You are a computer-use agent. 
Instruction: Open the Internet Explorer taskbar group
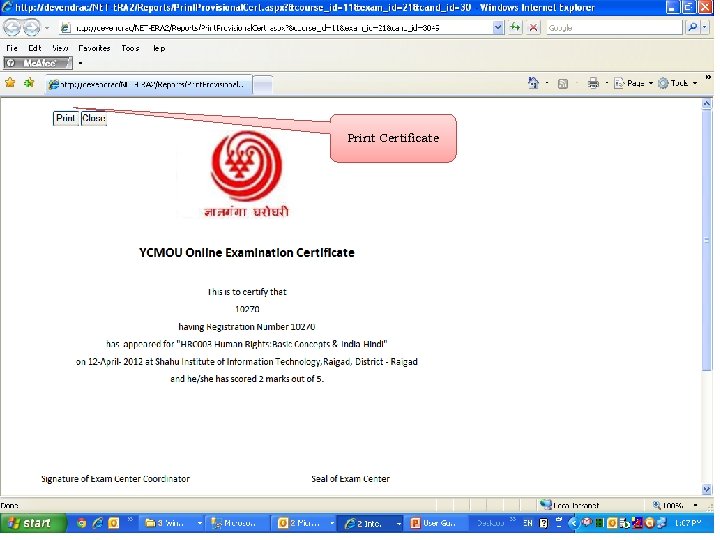coord(371,523)
